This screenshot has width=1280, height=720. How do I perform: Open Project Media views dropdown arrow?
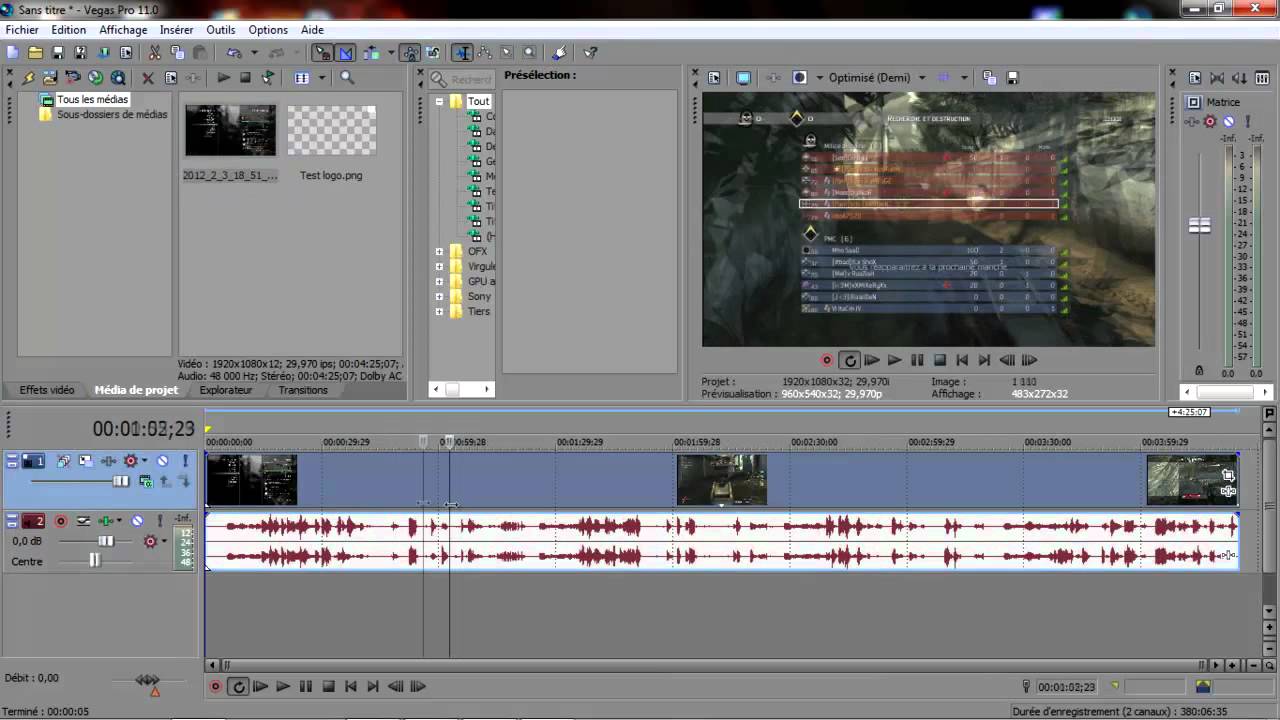(x=321, y=77)
